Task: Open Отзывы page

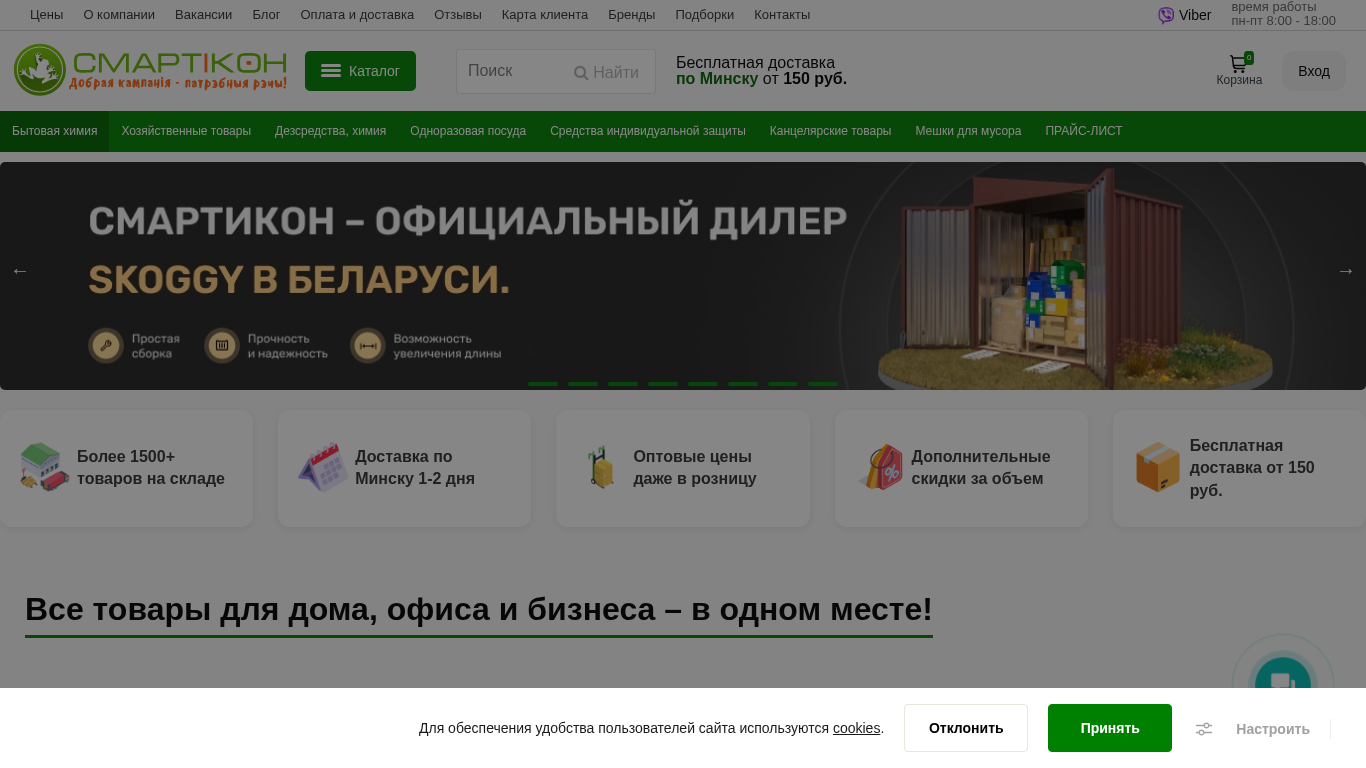Action: point(458,15)
